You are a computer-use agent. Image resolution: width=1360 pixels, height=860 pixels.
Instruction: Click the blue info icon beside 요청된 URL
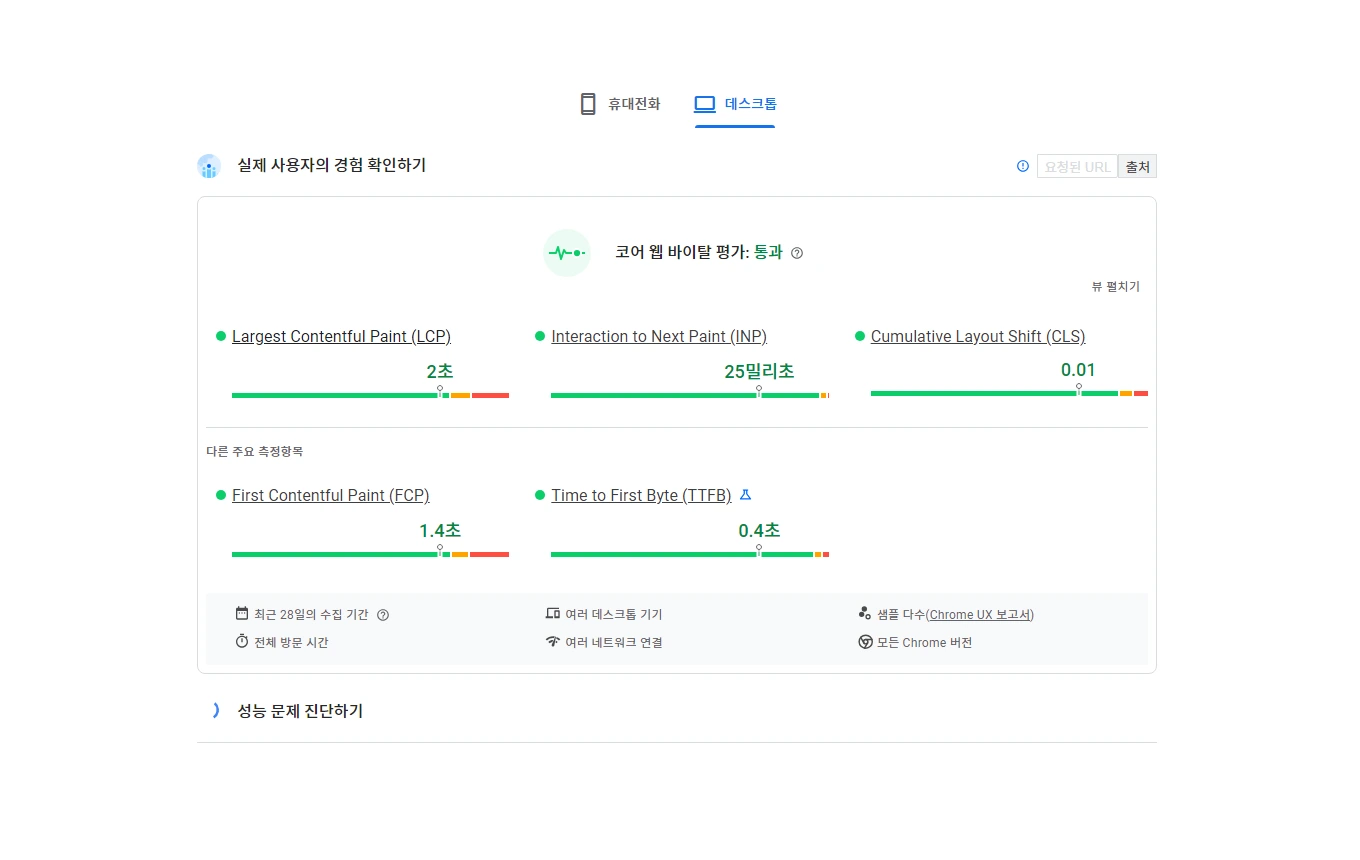pos(1022,166)
